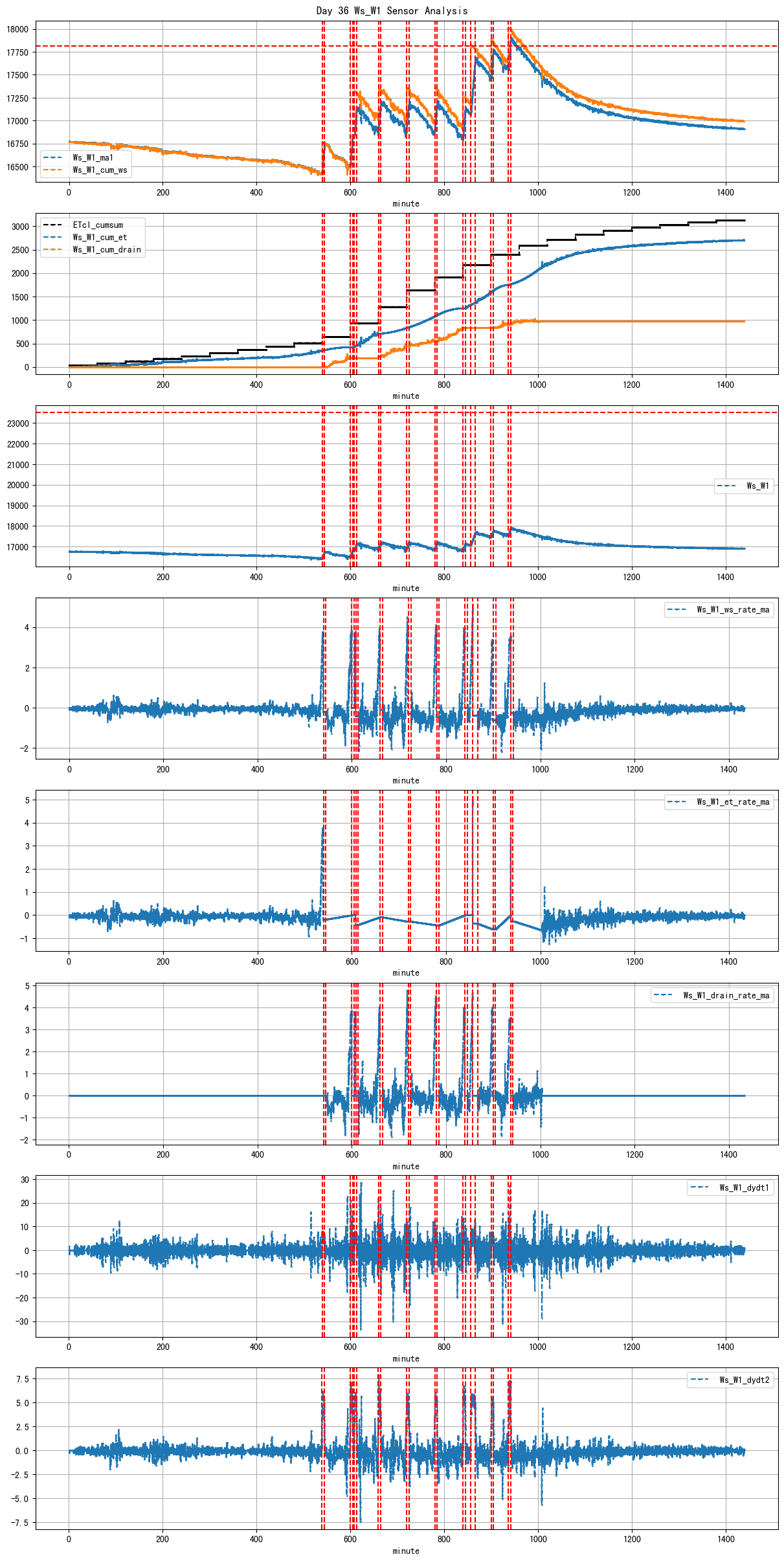Click the 23000 y-axis tick label

(17, 423)
